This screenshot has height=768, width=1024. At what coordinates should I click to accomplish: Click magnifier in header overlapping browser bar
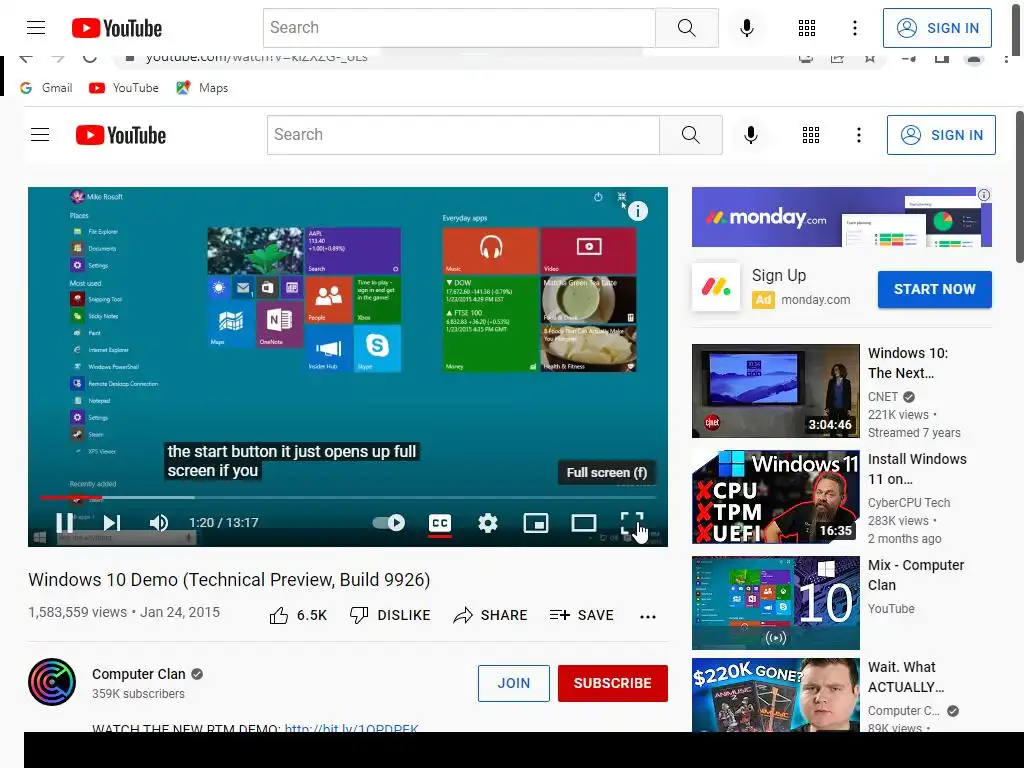686,27
